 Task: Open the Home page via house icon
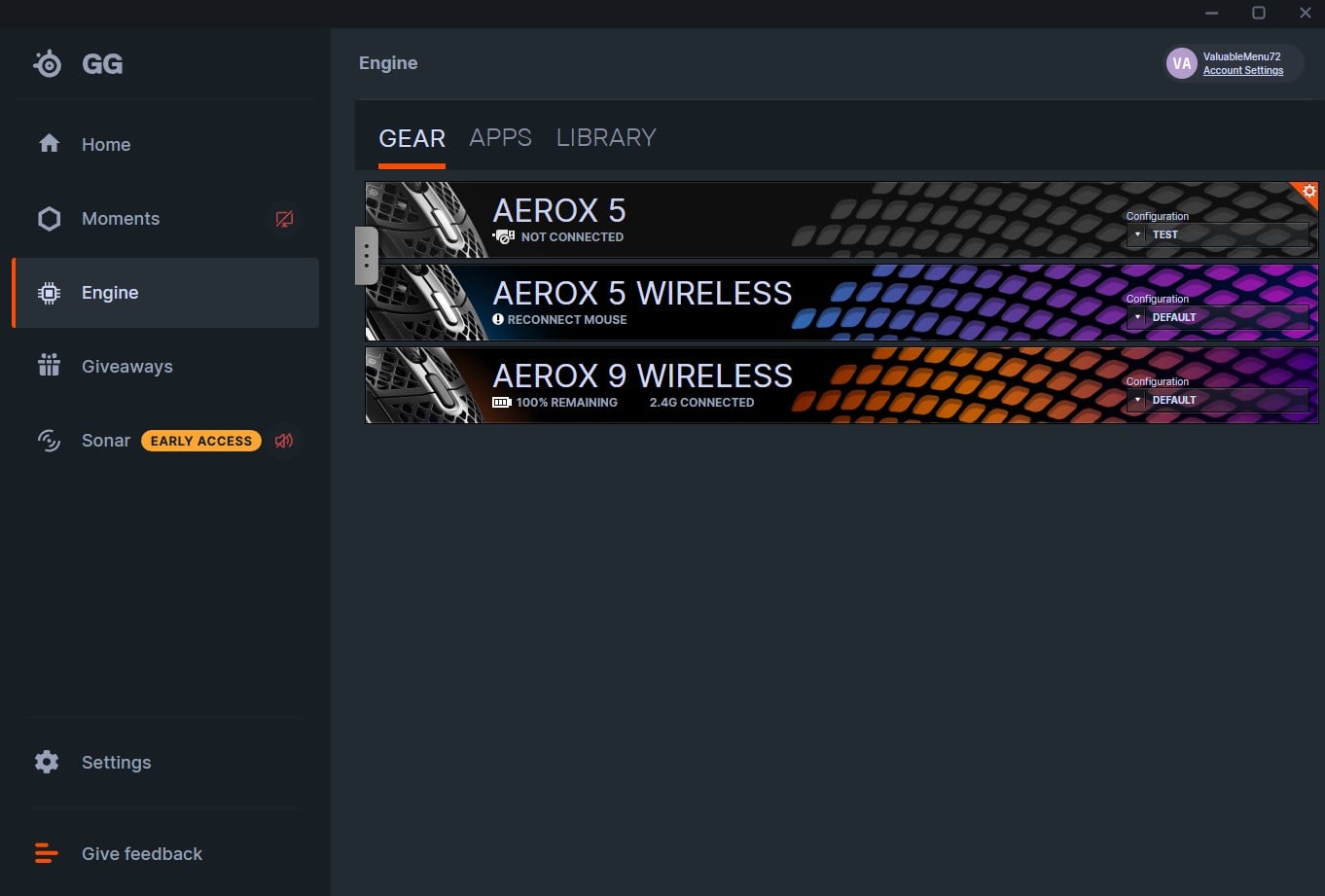pos(49,144)
